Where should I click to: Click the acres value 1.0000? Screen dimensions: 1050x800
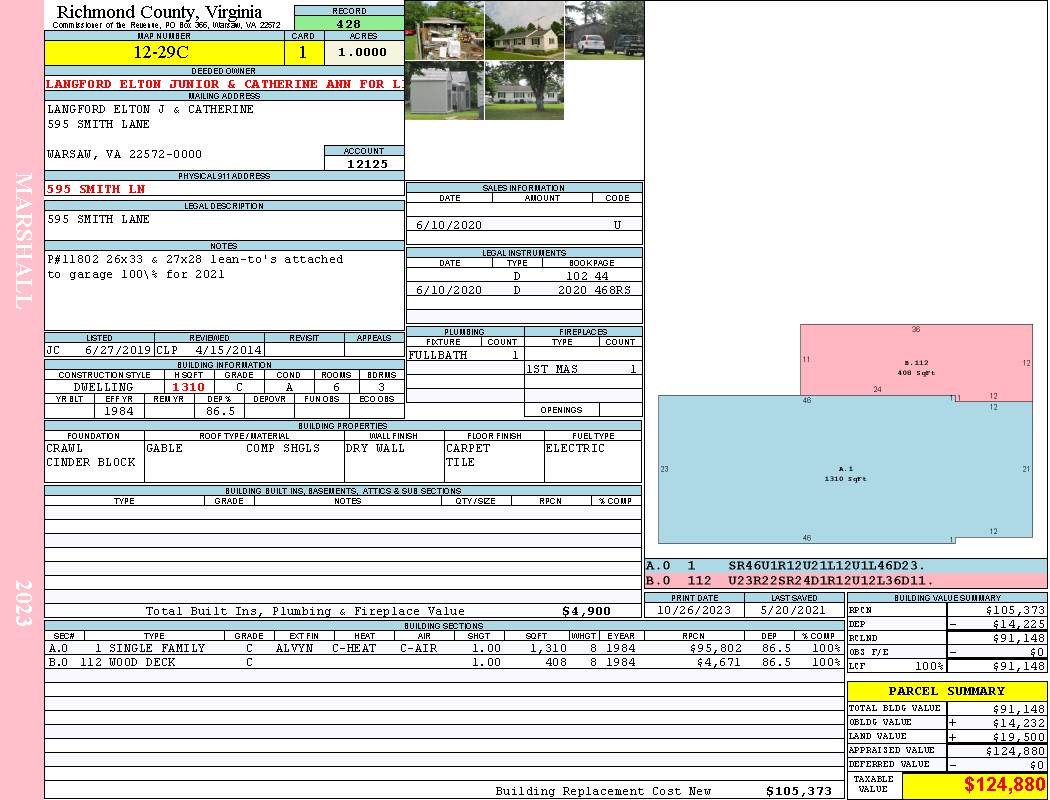(362, 52)
